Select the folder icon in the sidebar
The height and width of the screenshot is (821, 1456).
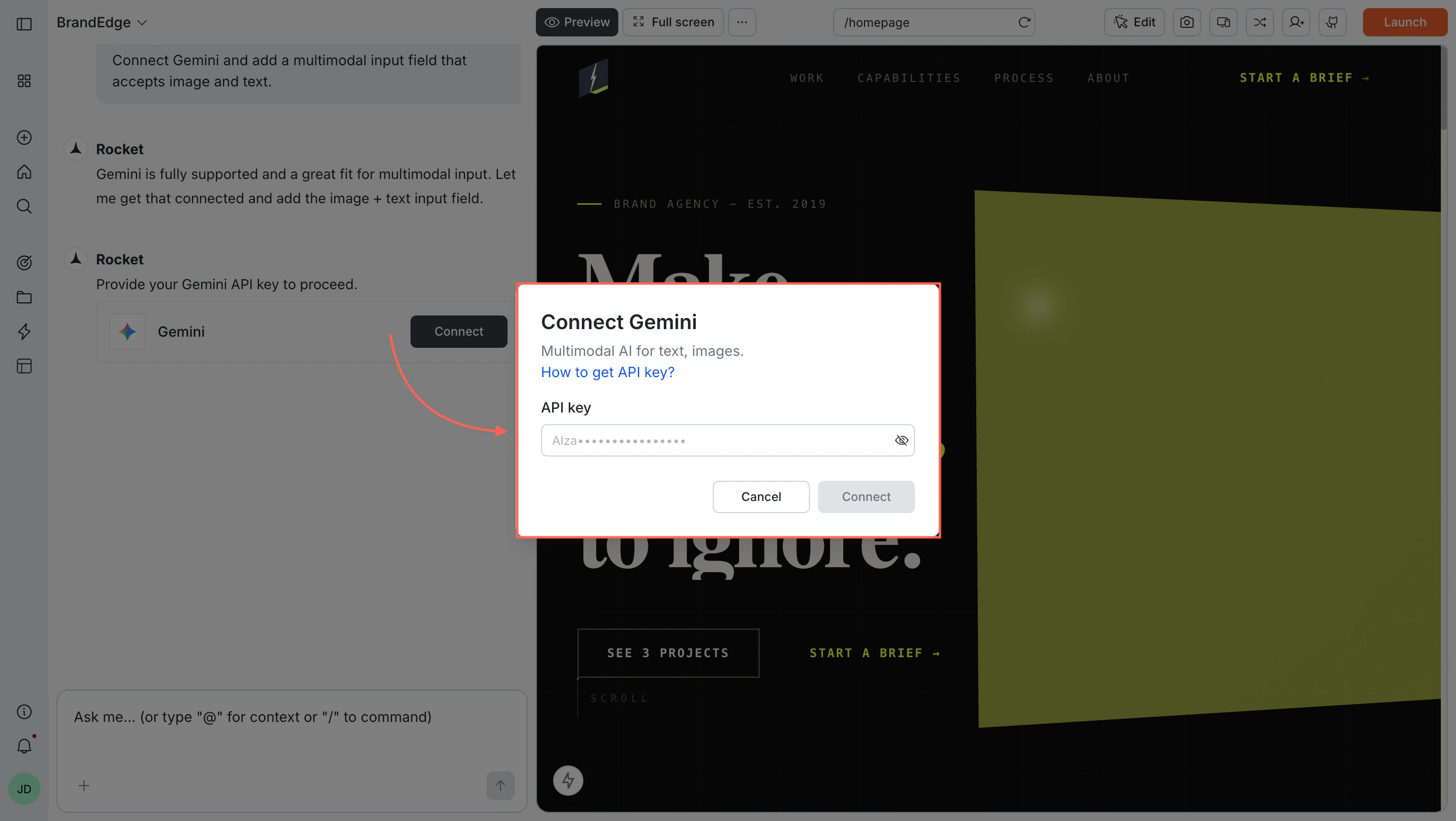coord(24,297)
